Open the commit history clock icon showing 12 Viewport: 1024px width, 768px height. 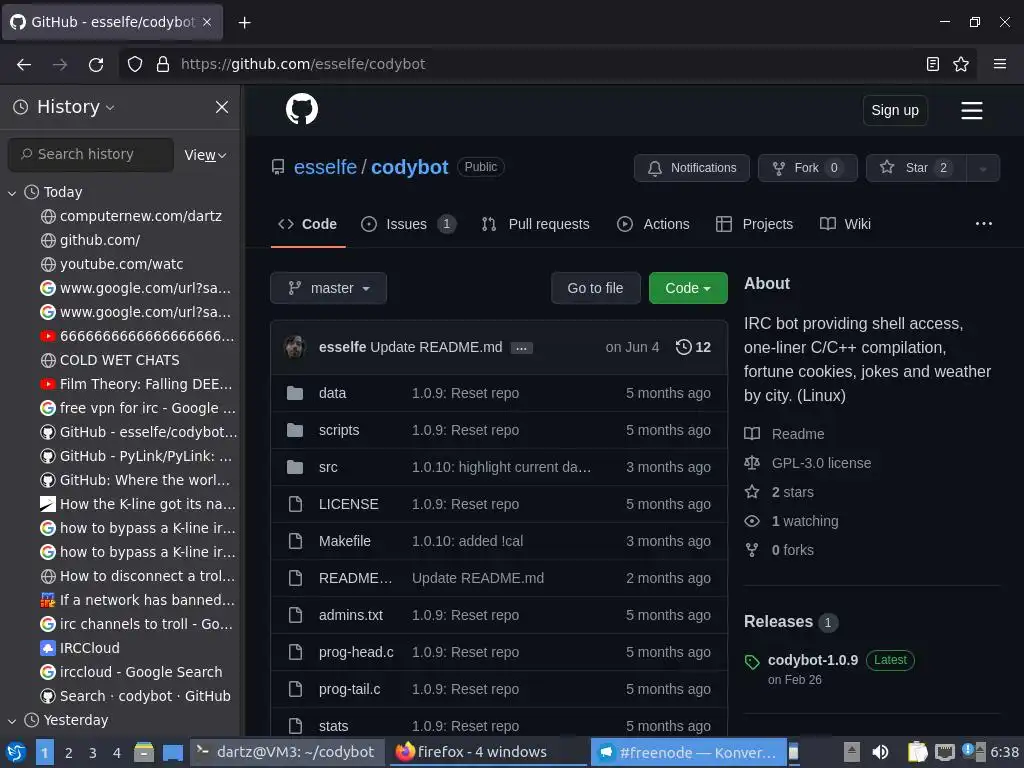coord(693,347)
